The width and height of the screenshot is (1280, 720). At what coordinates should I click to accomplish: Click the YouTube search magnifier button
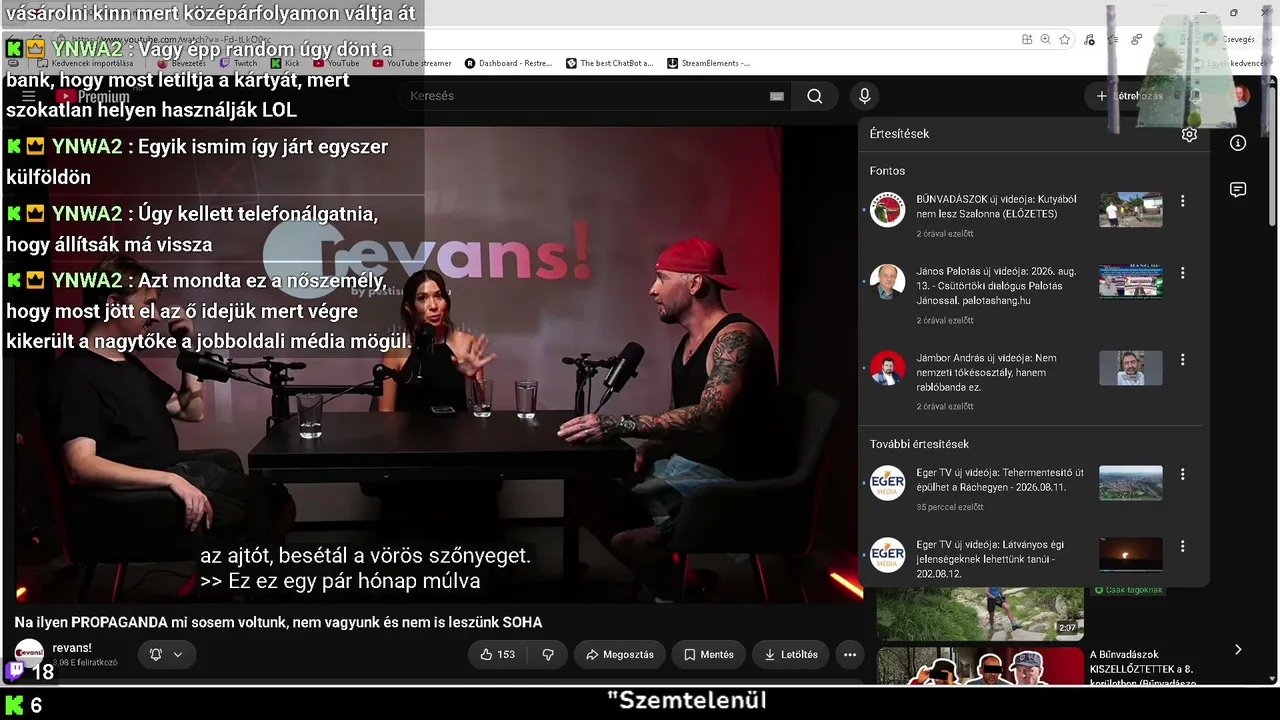pos(815,96)
